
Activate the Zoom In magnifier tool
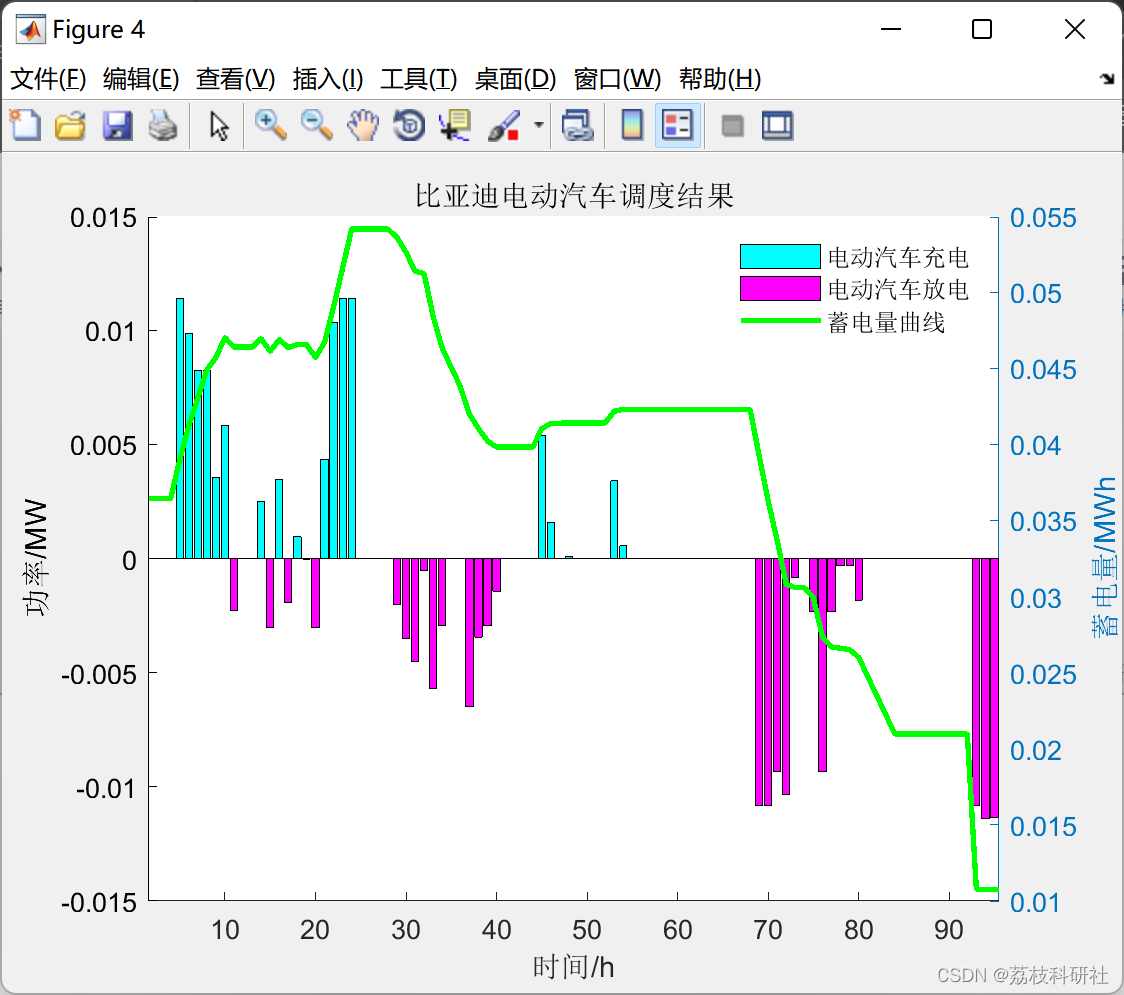click(270, 125)
